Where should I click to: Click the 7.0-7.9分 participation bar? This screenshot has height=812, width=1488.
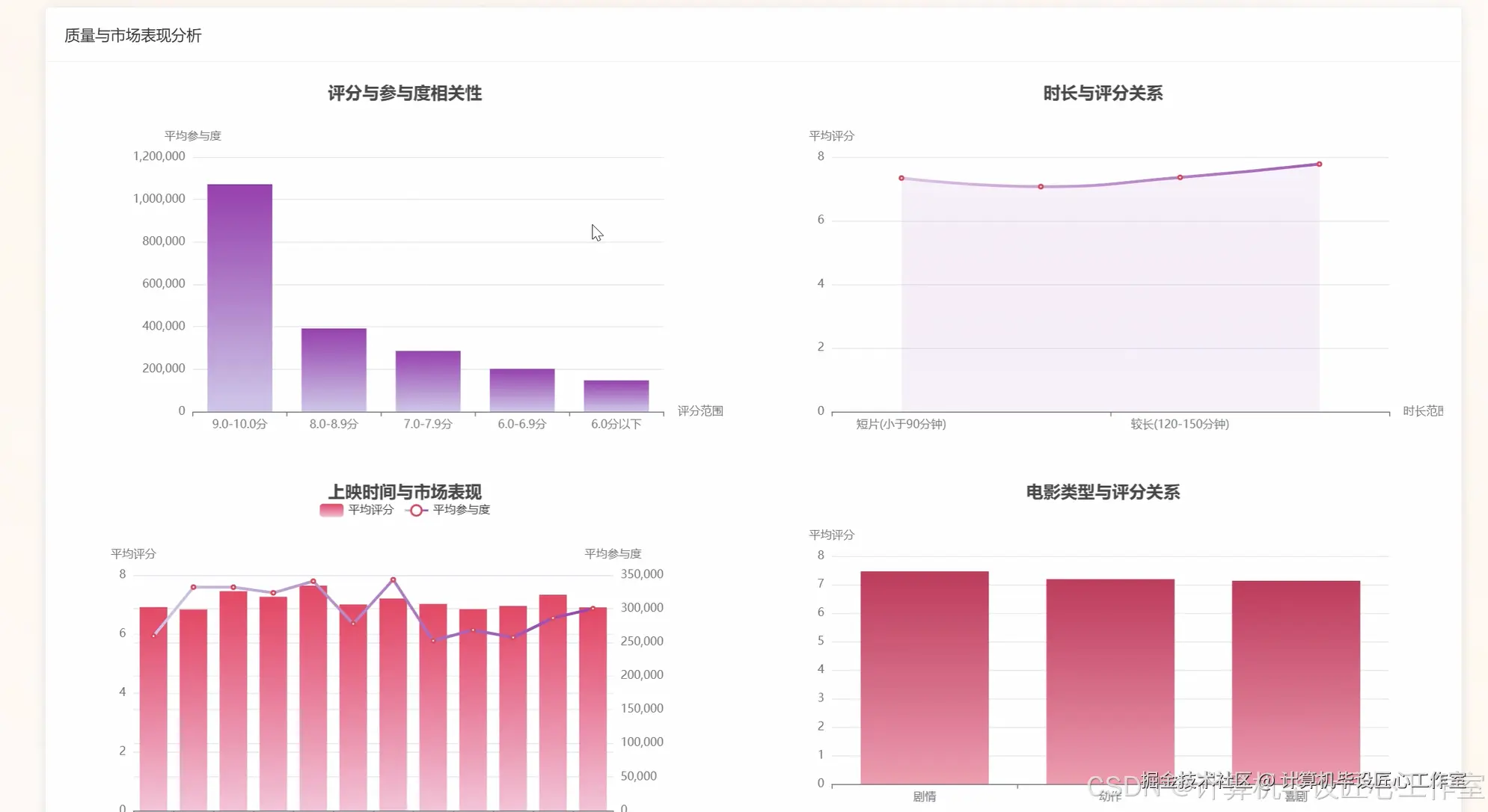point(428,381)
